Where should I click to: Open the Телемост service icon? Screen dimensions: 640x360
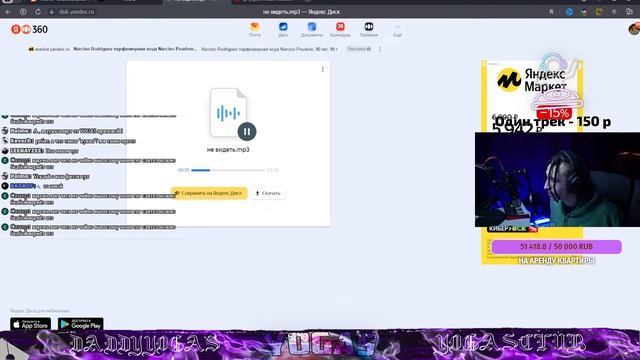pyautogui.click(x=369, y=29)
